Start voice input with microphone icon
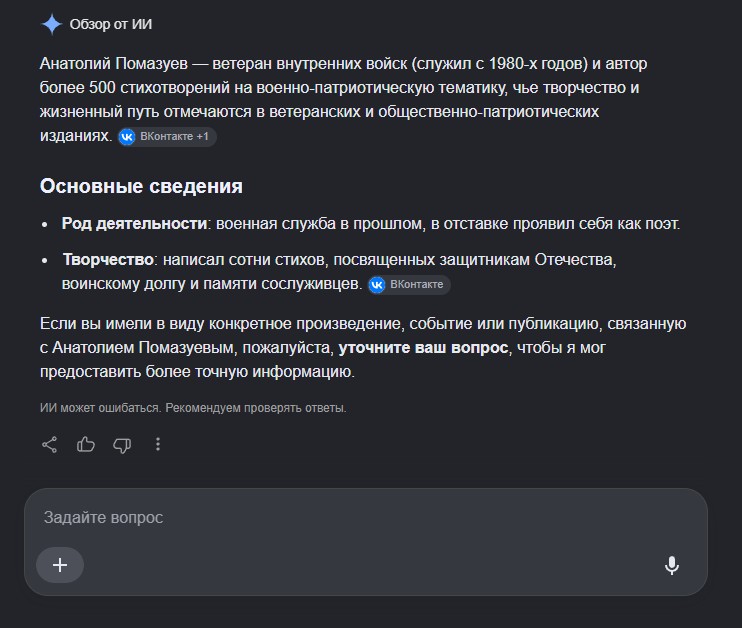Viewport: 742px width, 628px height. tap(671, 566)
